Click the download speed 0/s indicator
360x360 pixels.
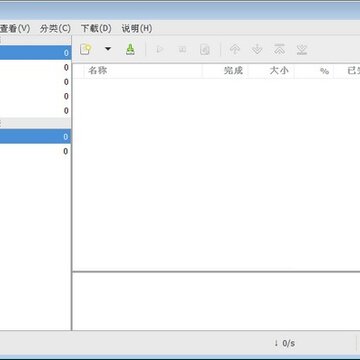(285, 343)
